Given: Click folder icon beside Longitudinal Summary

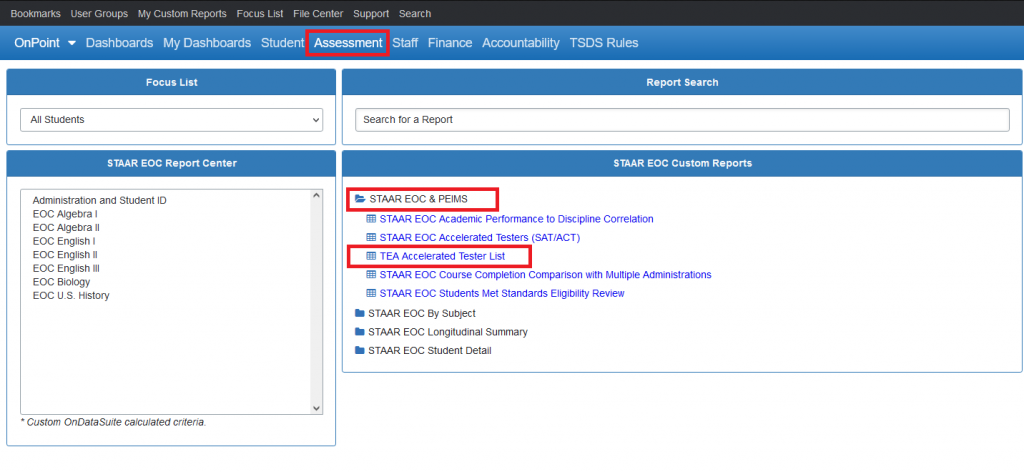Looking at the screenshot, I should pyautogui.click(x=360, y=332).
